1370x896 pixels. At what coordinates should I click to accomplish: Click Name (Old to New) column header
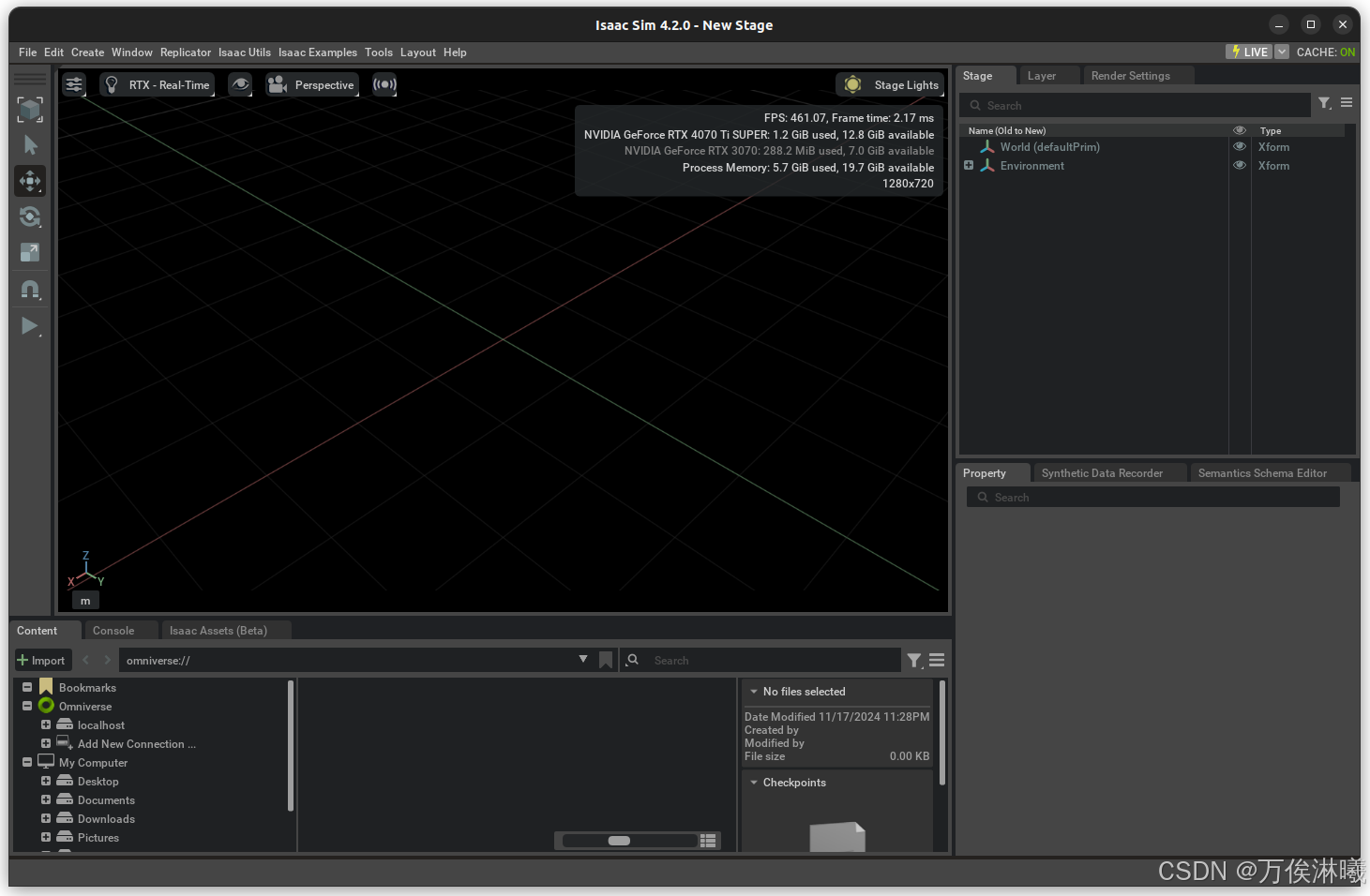(1006, 131)
